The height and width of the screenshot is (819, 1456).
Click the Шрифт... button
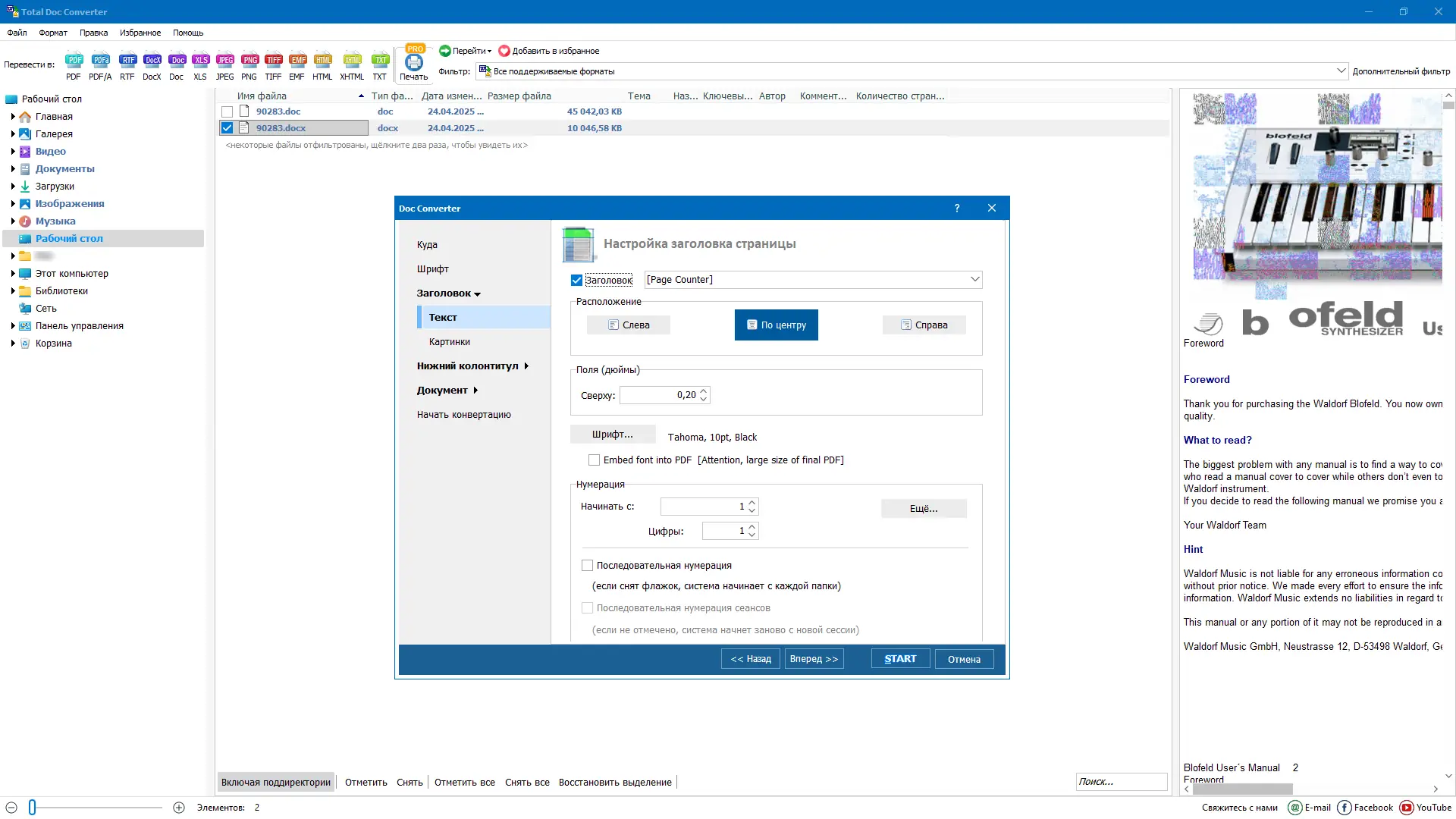612,435
